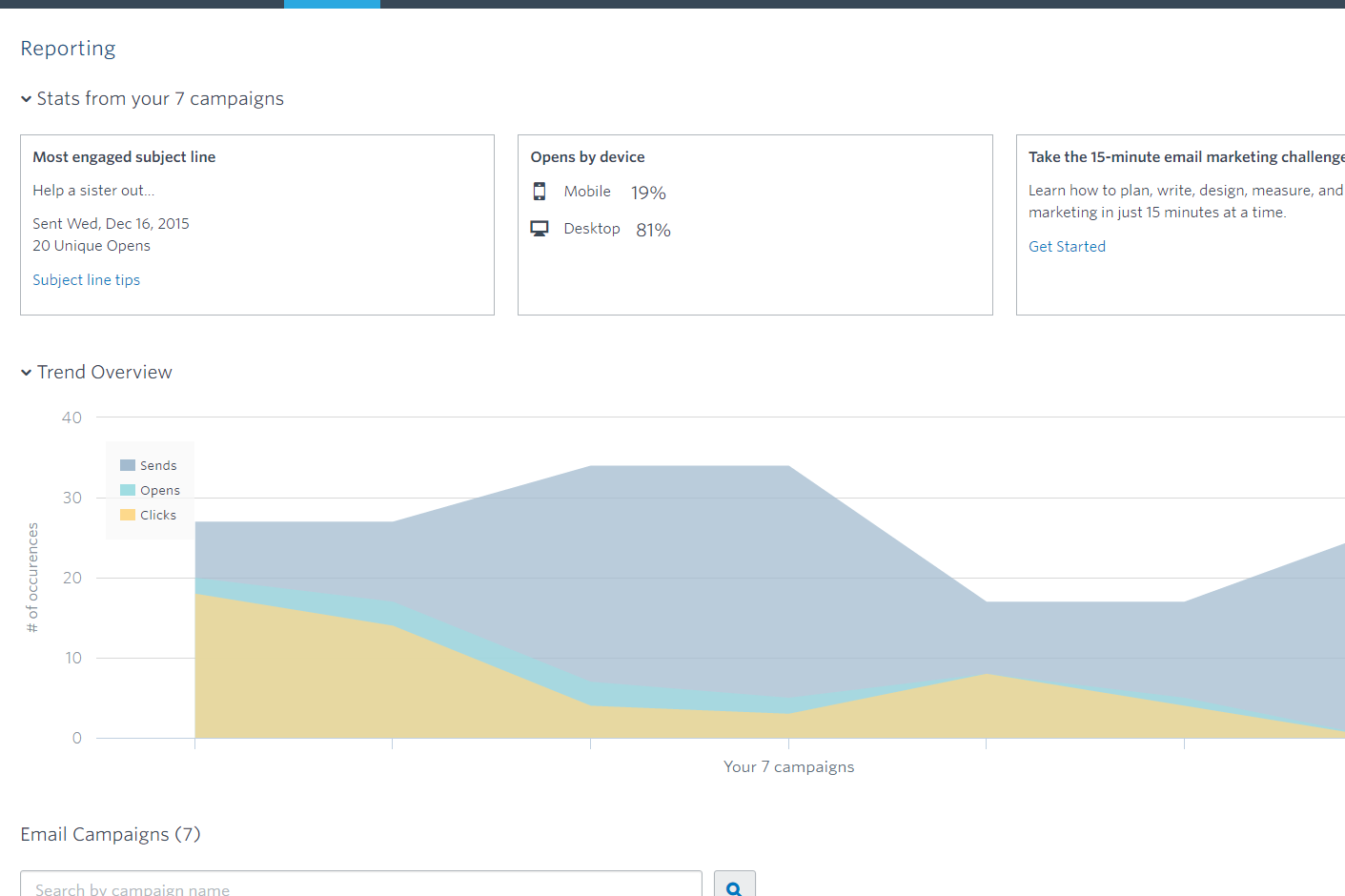Focus the Search by campaign name field

[360, 887]
